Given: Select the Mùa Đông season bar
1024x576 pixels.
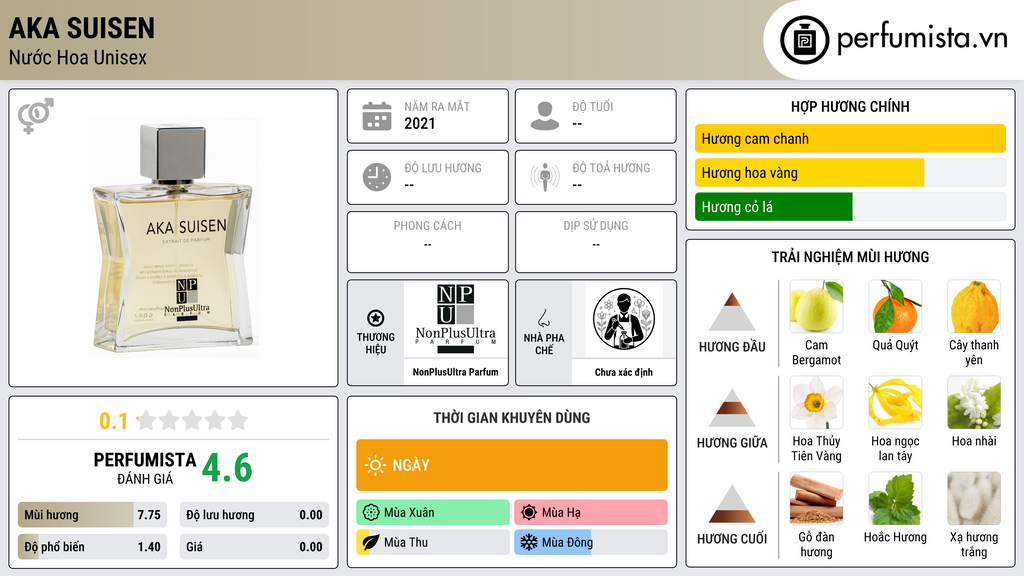Looking at the screenshot, I should pyautogui.click(x=591, y=542).
